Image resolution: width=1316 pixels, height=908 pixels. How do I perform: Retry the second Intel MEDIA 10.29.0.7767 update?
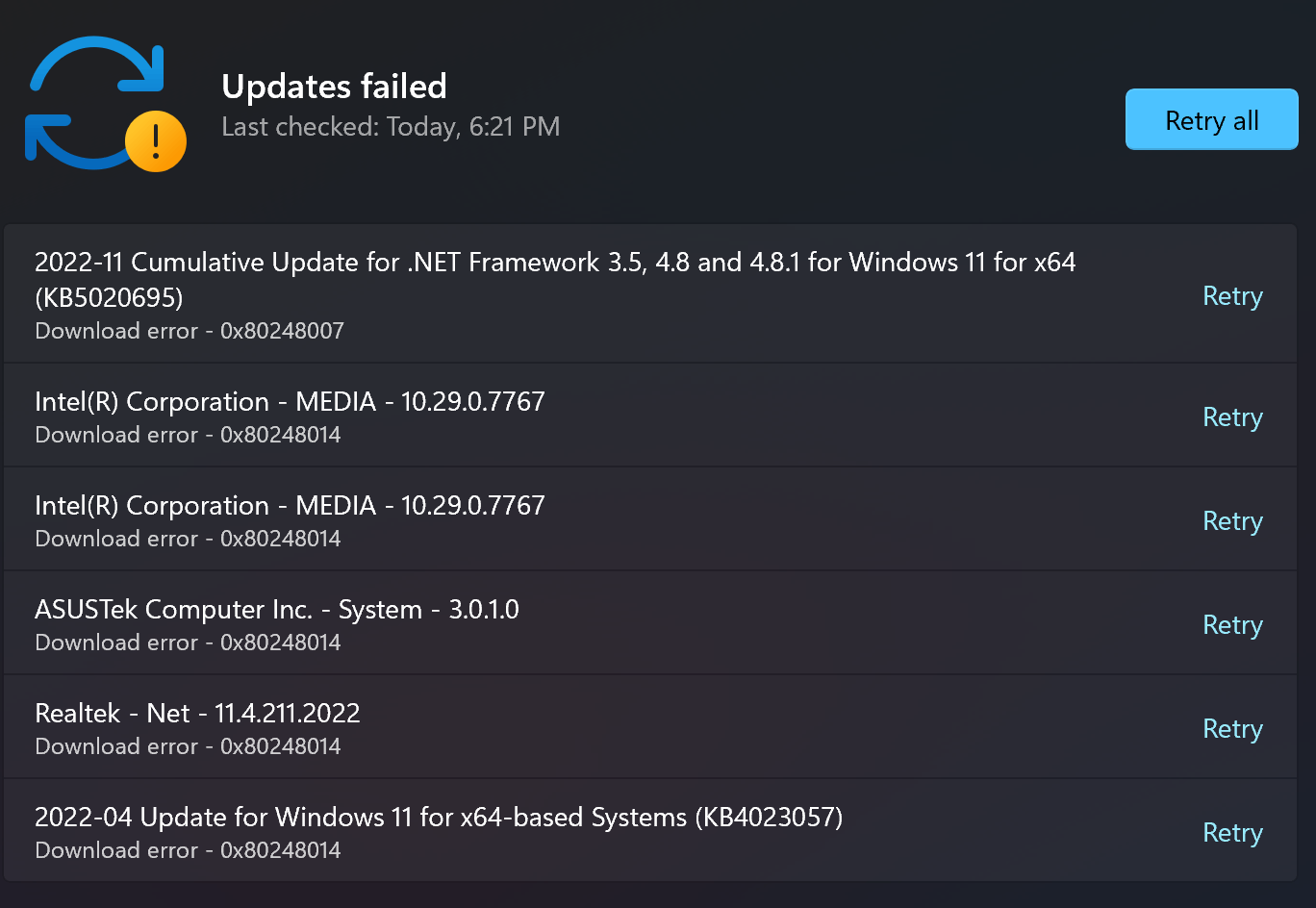[1232, 521]
